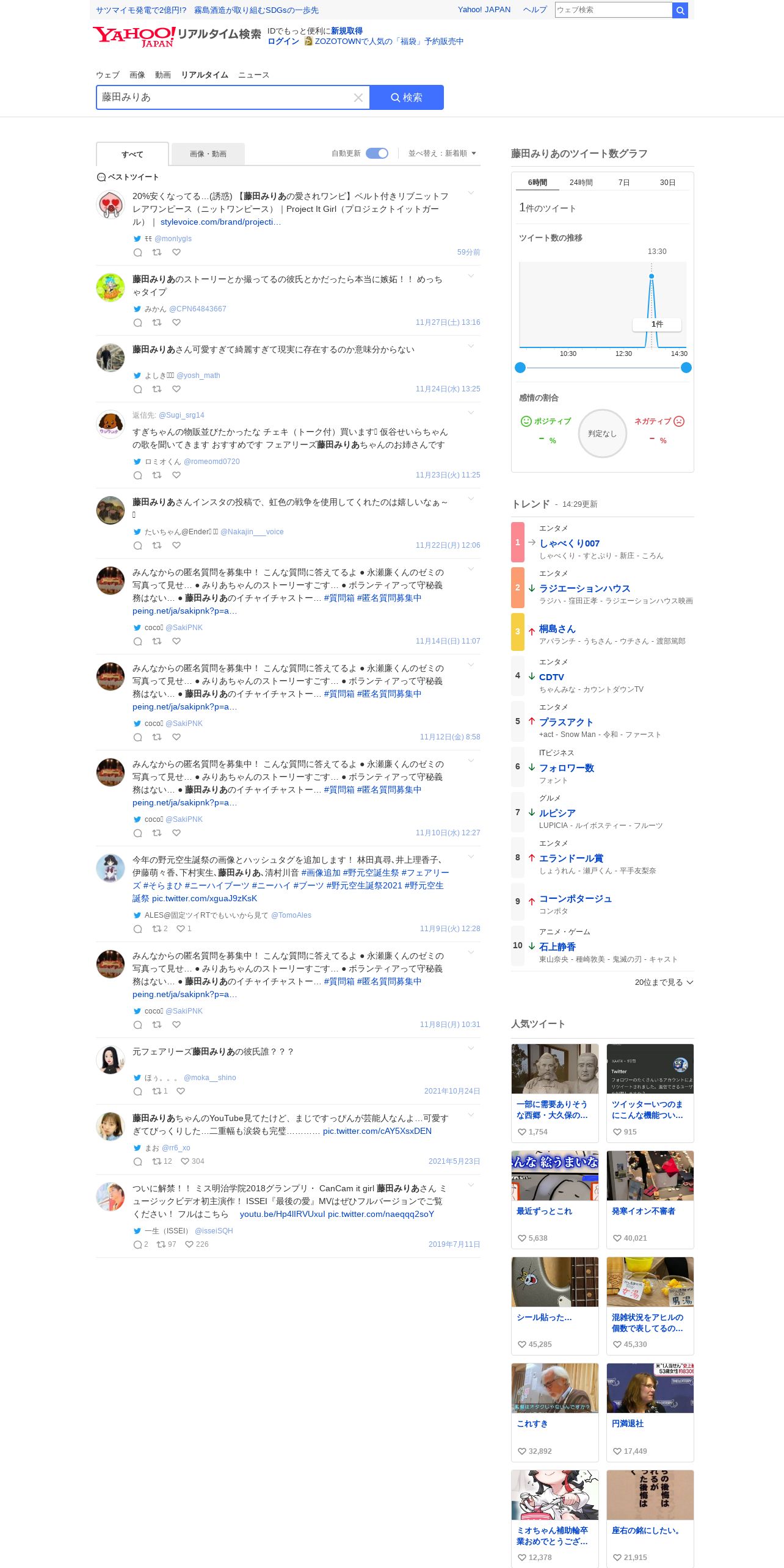Expand options for the @moka__shino tweet
The image size is (784, 1568).
click(x=471, y=1049)
